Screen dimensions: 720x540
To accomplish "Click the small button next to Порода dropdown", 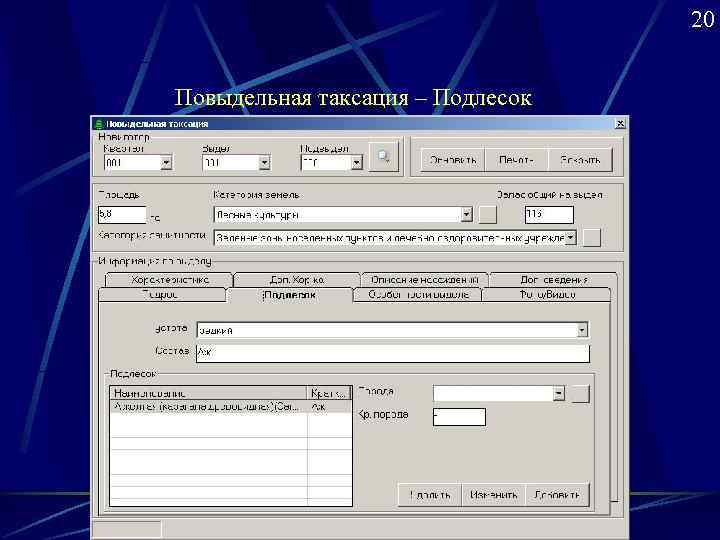I will point(580,394).
